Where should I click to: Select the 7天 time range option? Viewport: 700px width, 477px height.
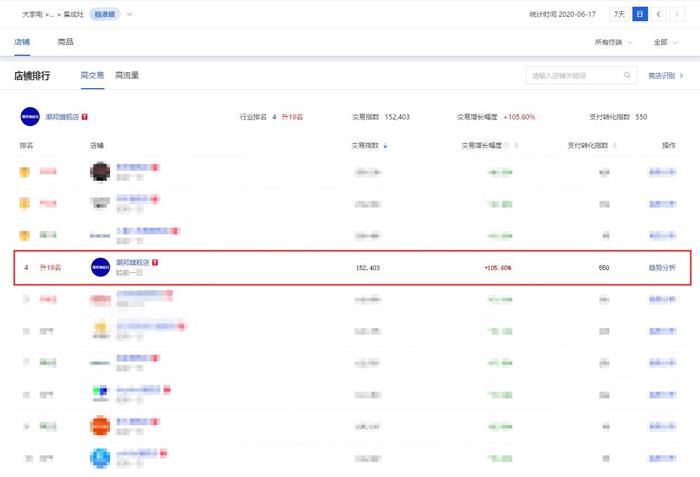[x=620, y=14]
